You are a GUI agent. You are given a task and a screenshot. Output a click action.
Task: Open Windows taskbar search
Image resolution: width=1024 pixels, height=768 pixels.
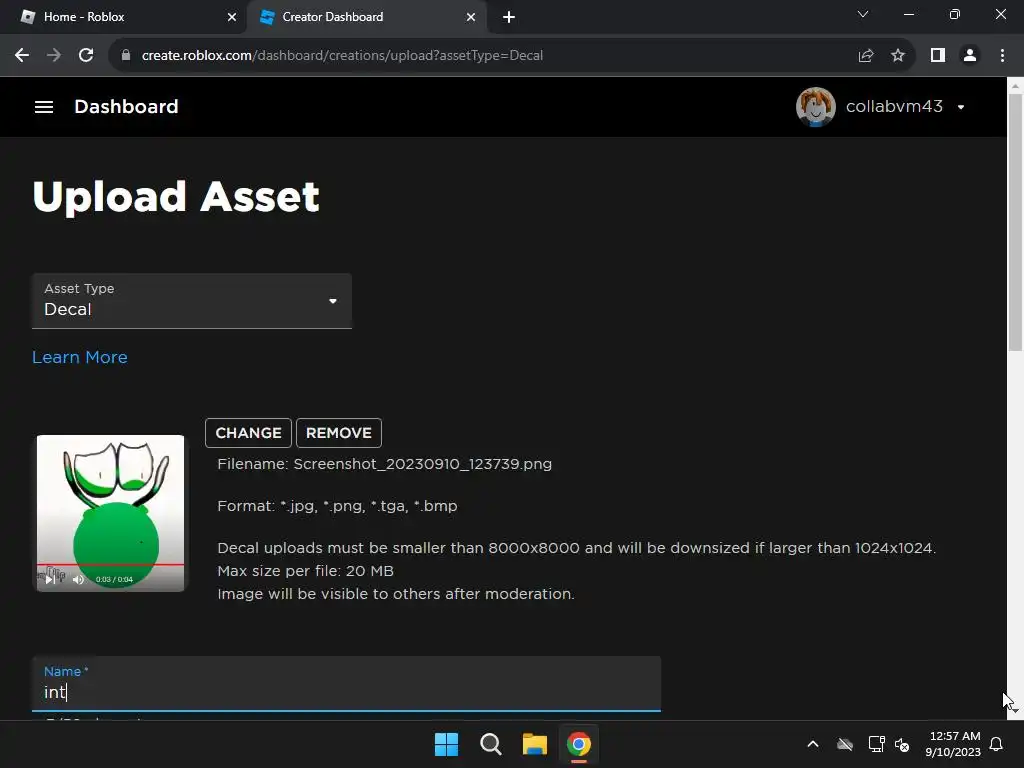click(490, 744)
